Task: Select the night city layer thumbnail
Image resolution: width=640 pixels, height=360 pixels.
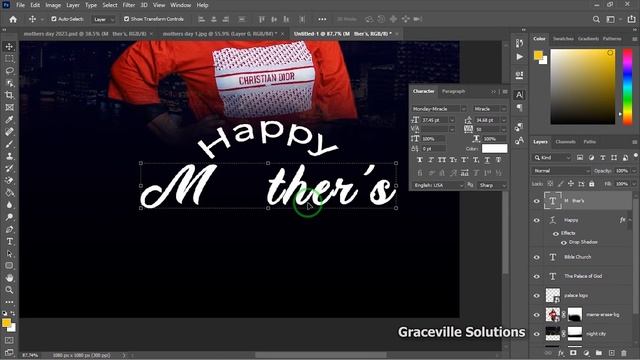Action: point(553,333)
